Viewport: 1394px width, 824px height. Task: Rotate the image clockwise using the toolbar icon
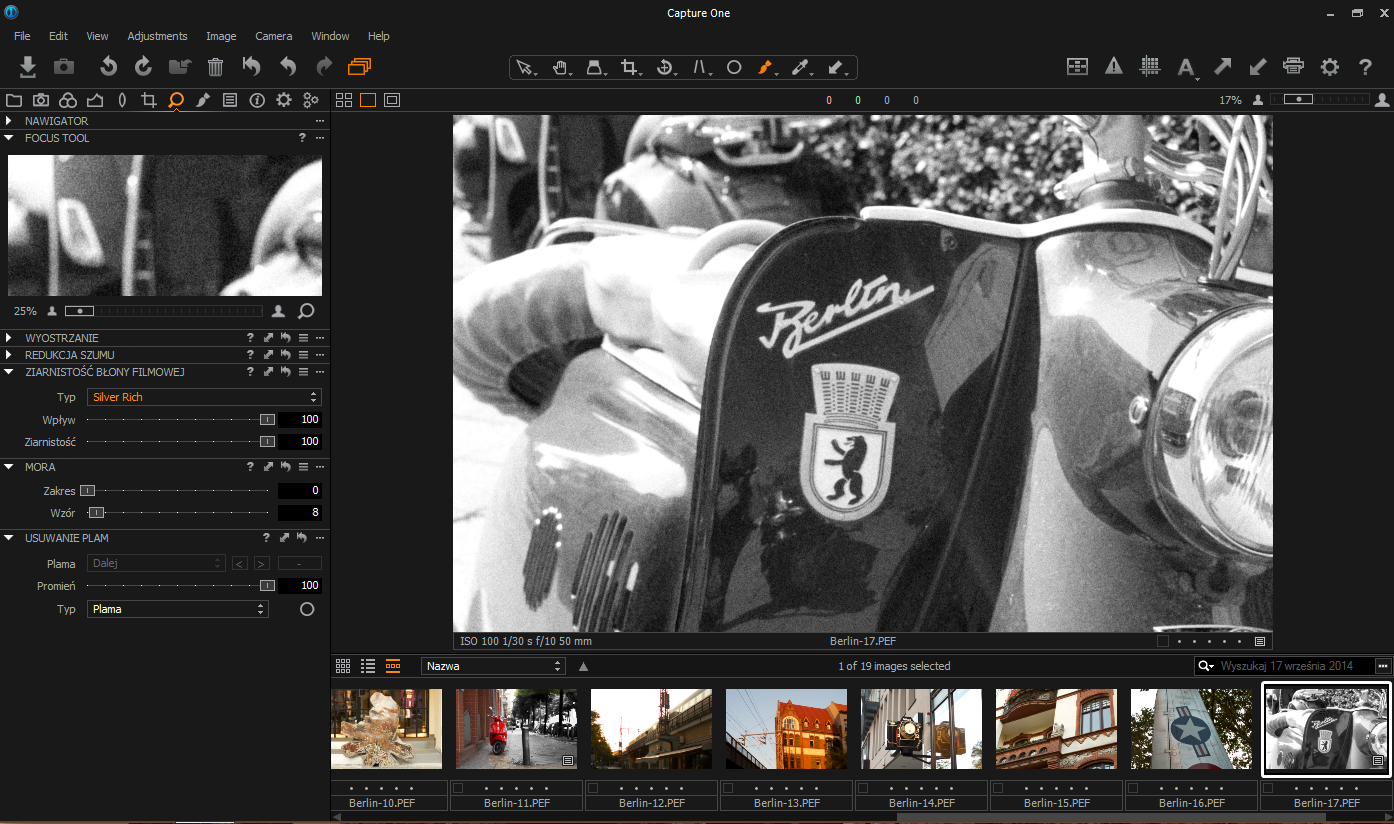point(143,67)
